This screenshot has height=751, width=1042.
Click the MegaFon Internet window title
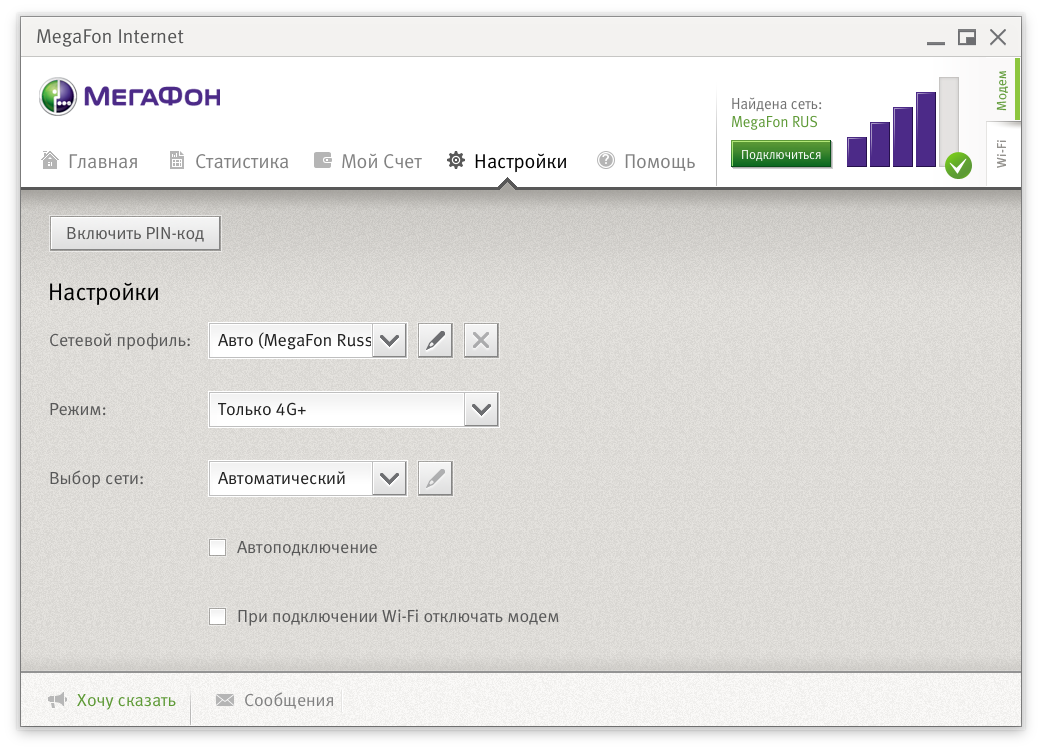(110, 37)
